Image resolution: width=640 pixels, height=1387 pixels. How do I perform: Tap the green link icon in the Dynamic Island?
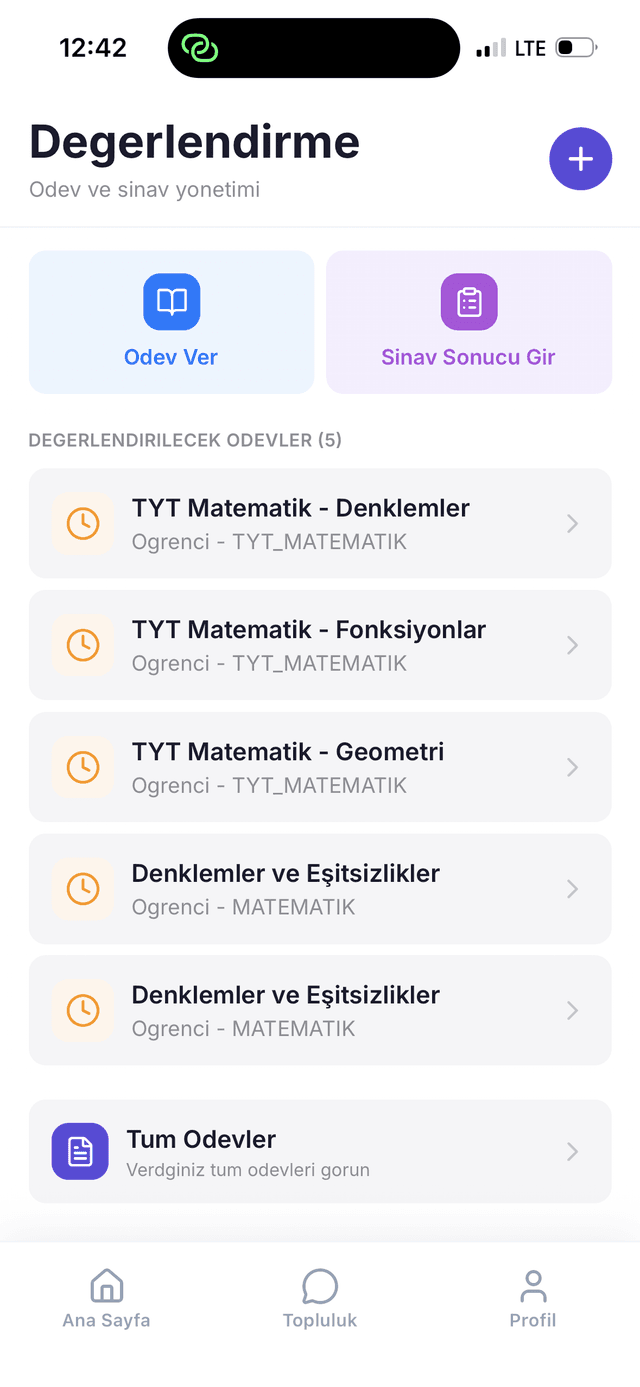[x=199, y=47]
